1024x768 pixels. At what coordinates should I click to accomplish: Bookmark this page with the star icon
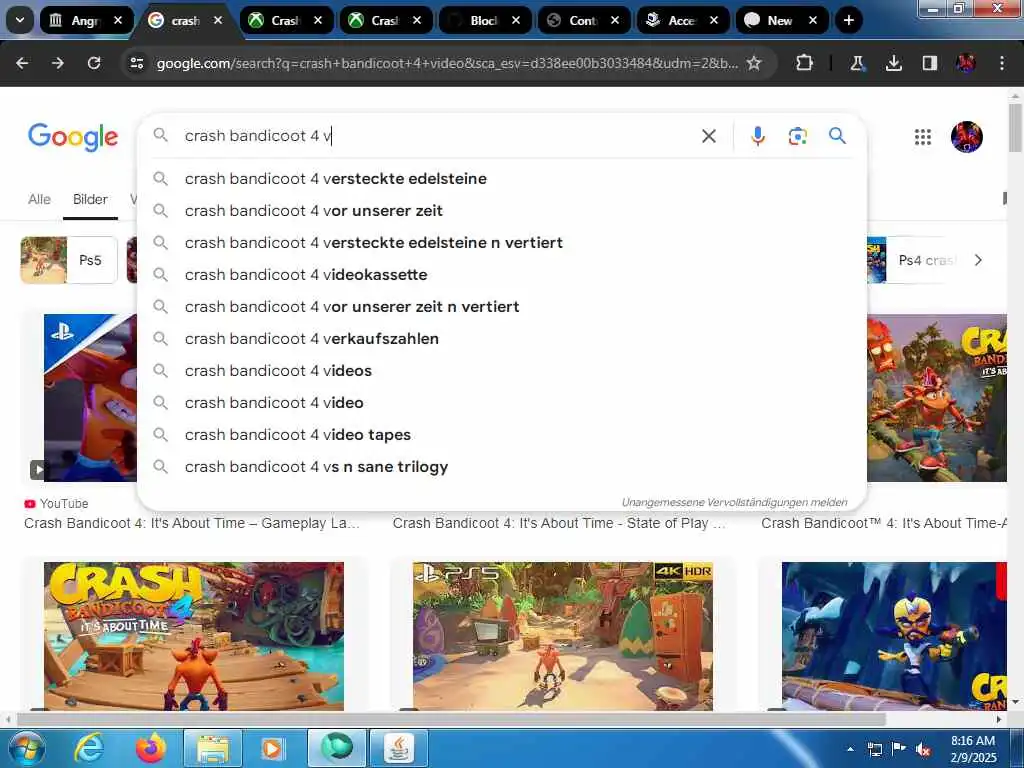click(x=754, y=63)
